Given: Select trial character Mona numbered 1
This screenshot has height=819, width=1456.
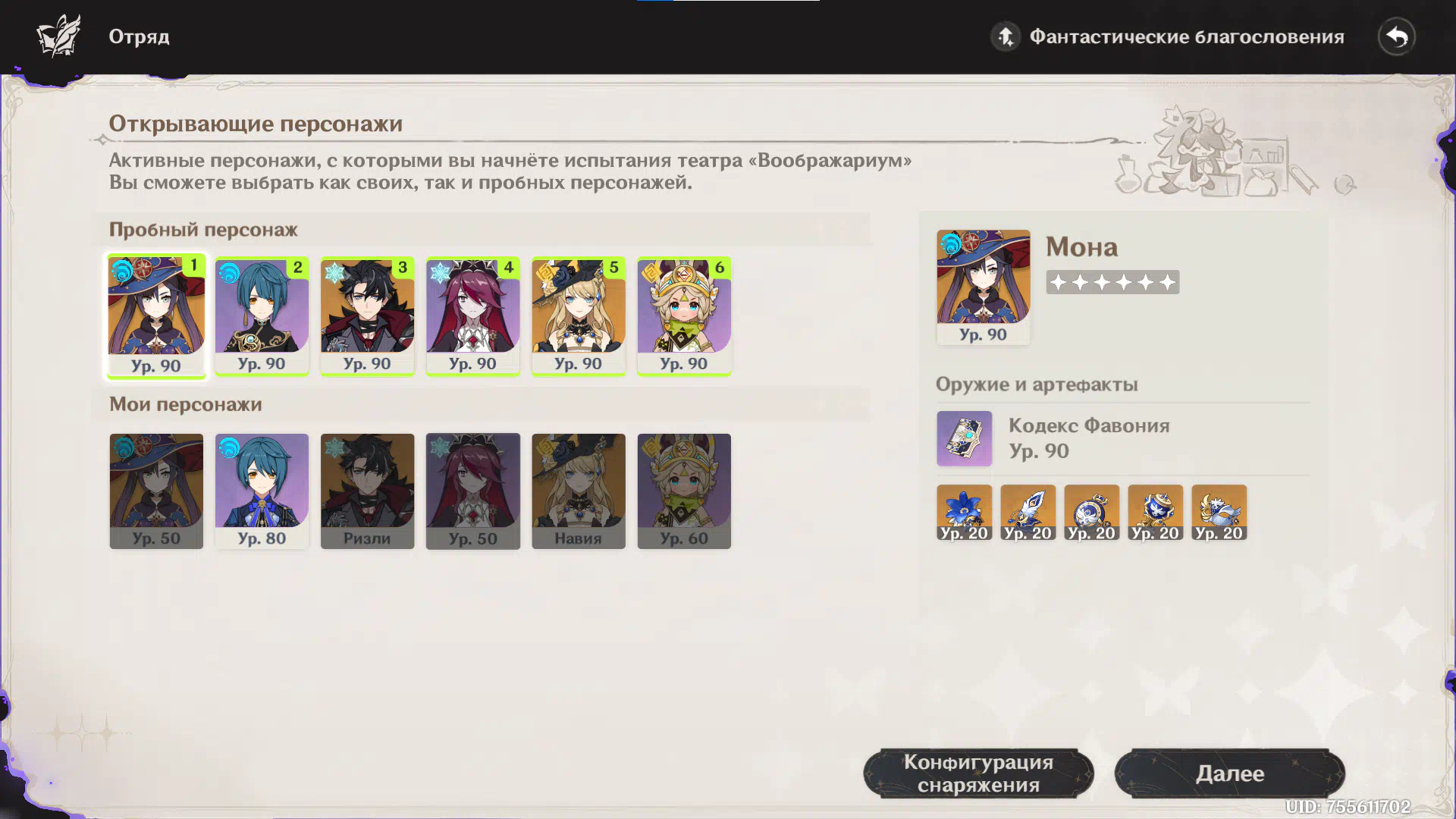Looking at the screenshot, I should coord(156,315).
